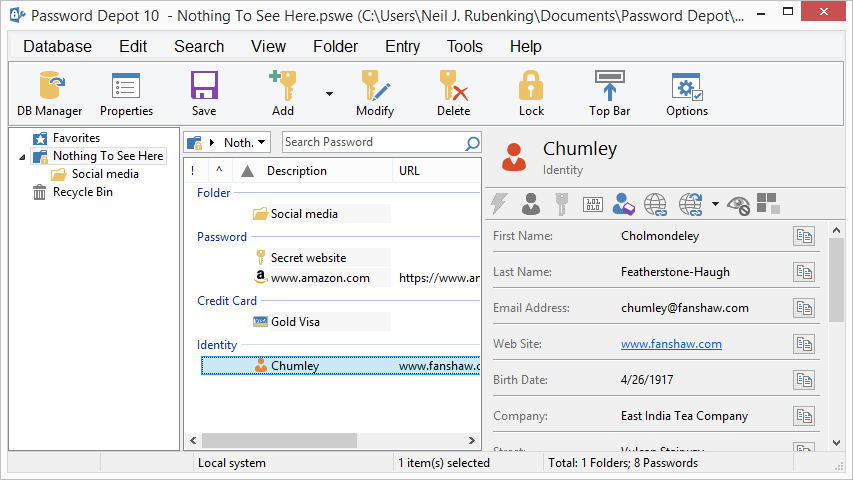The width and height of the screenshot is (853, 480).
Task: Open the Recycle Bin tree item
Action: (83, 192)
